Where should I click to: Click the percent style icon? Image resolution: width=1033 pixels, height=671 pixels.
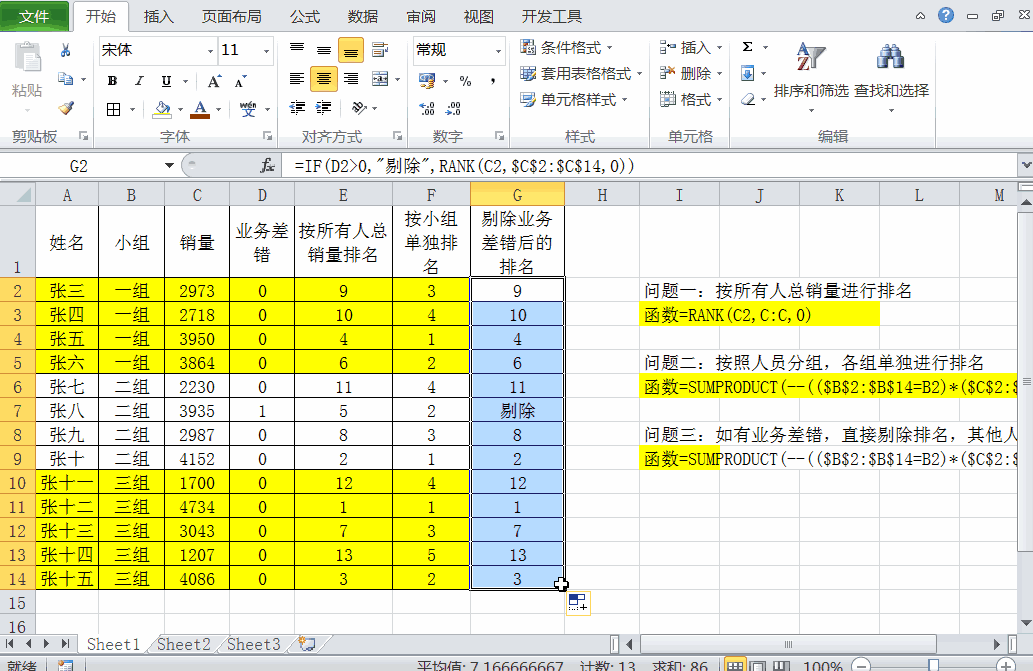pos(466,81)
